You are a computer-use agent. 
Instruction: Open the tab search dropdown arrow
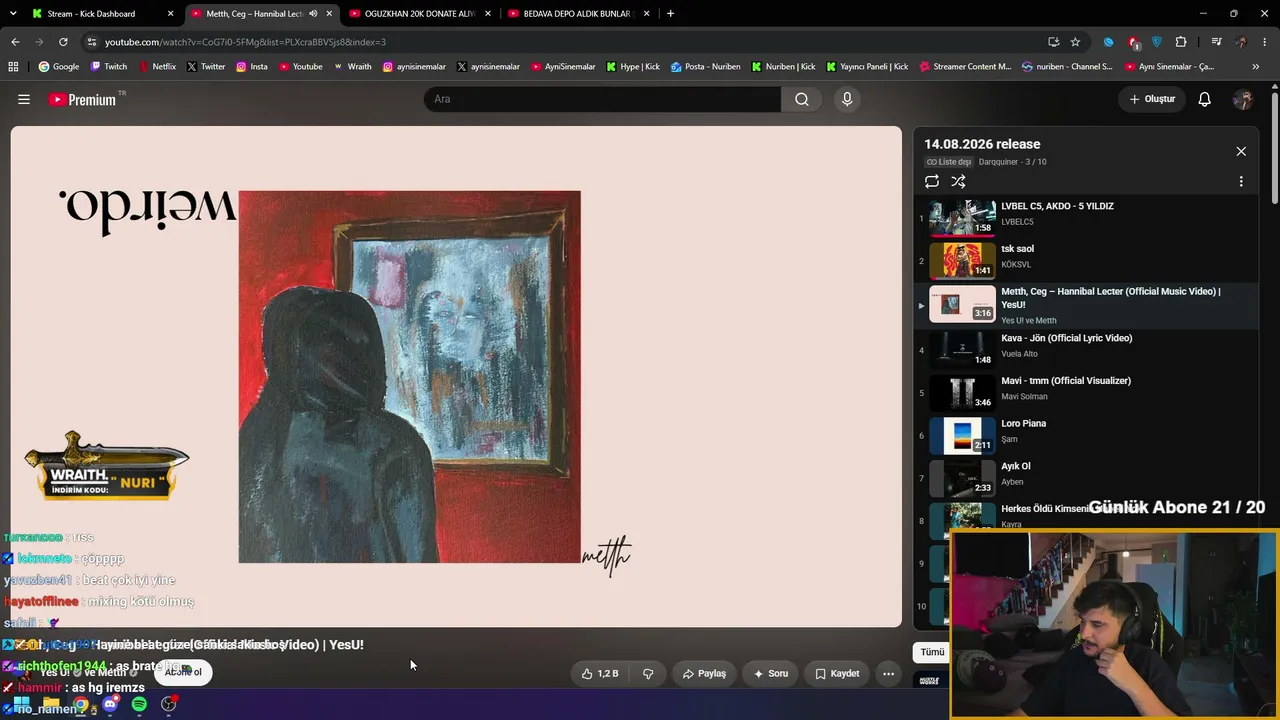(13, 14)
